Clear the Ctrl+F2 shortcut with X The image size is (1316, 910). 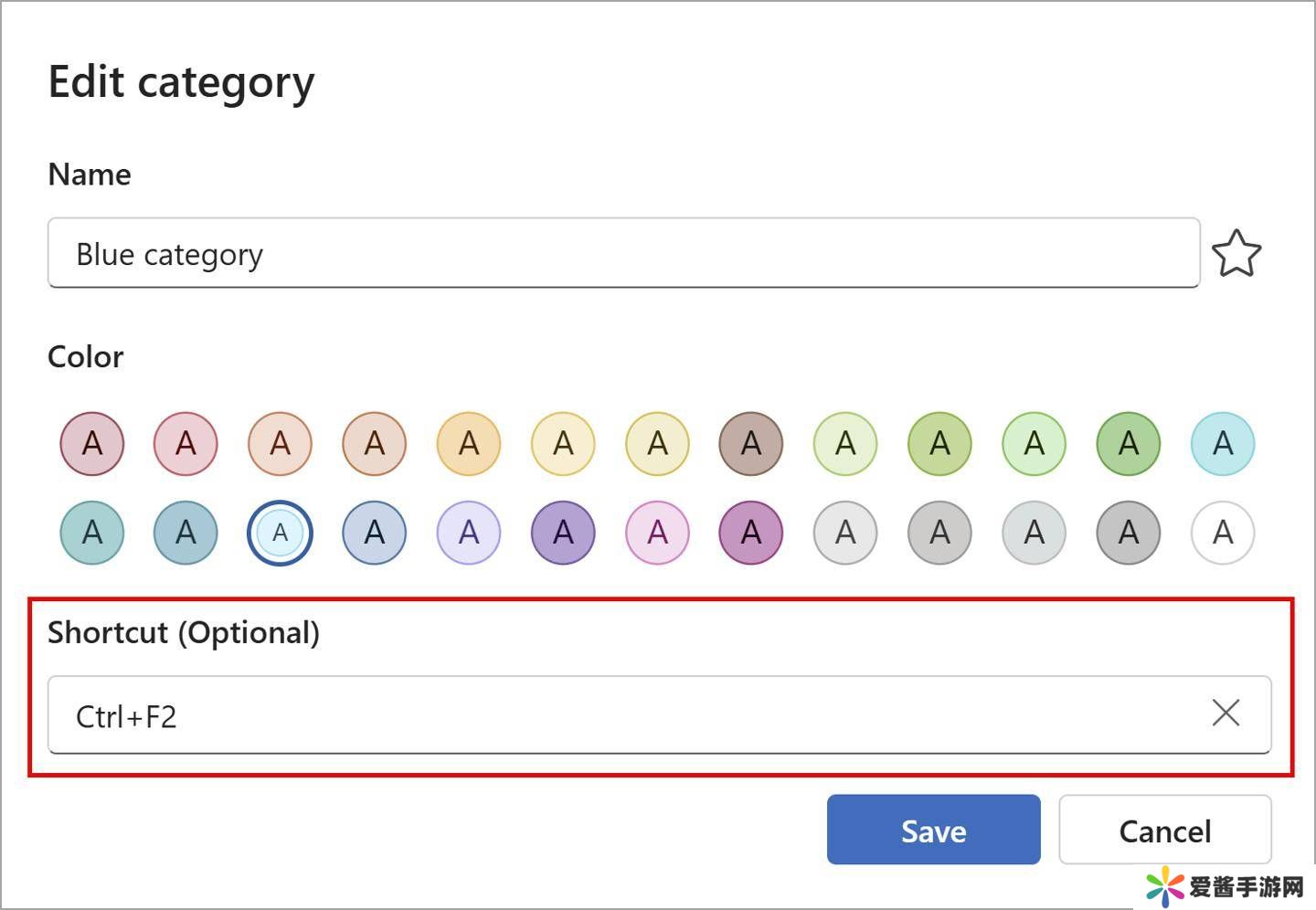coord(1226,713)
